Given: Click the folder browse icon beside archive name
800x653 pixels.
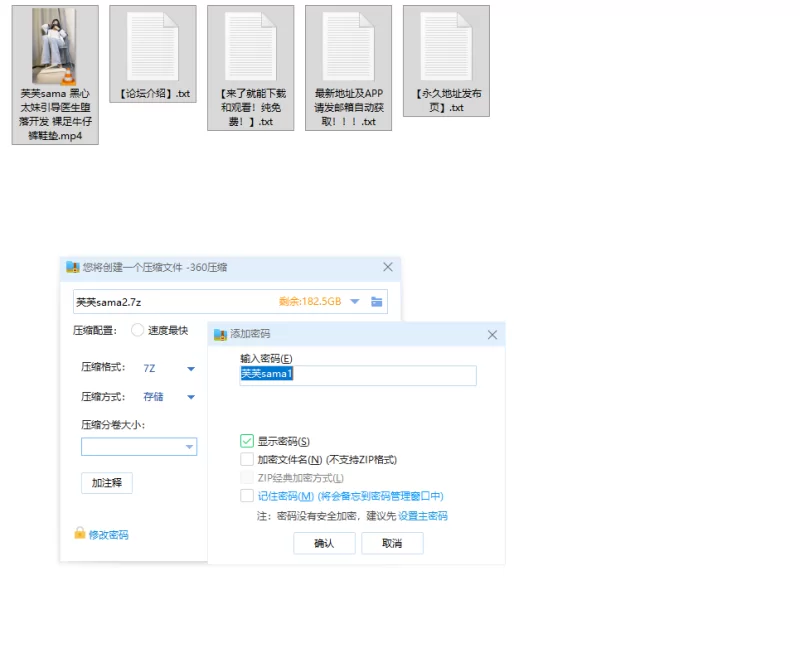Looking at the screenshot, I should click(377, 302).
